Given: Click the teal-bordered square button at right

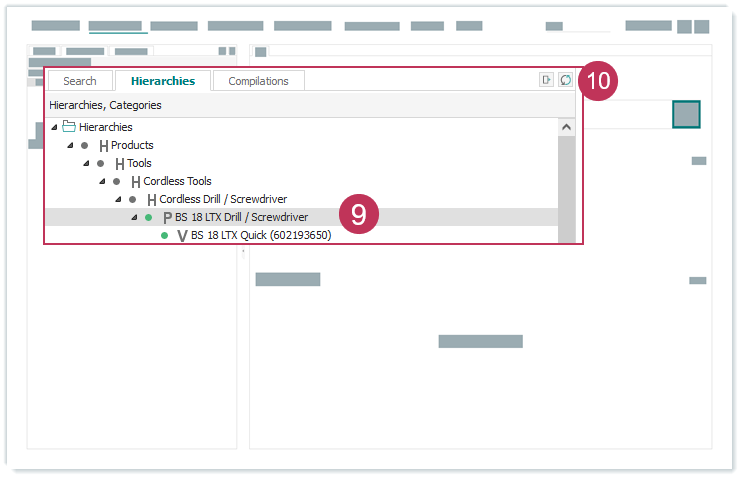Looking at the screenshot, I should click(x=686, y=114).
